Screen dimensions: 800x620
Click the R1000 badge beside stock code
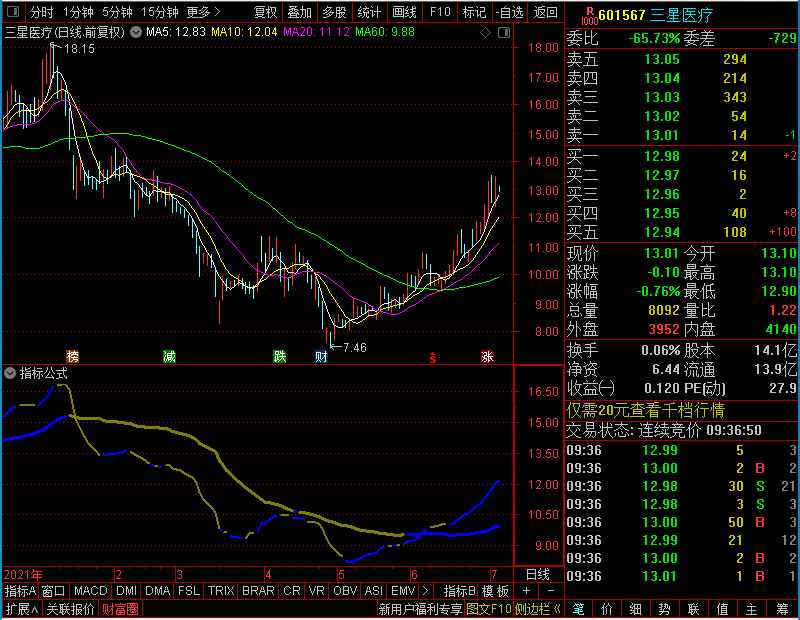pyautogui.click(x=589, y=16)
